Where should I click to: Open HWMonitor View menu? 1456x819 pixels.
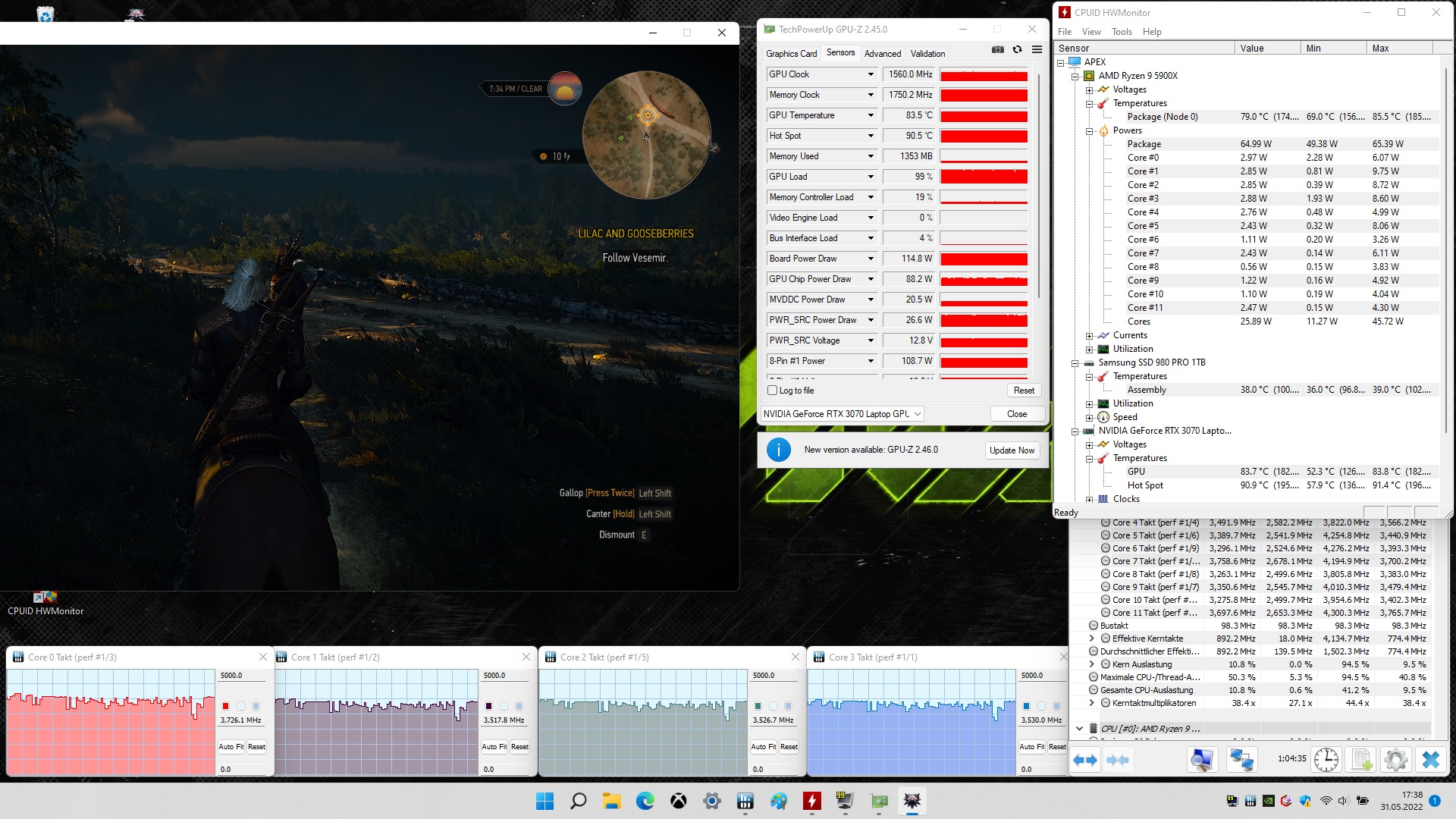tap(1091, 32)
